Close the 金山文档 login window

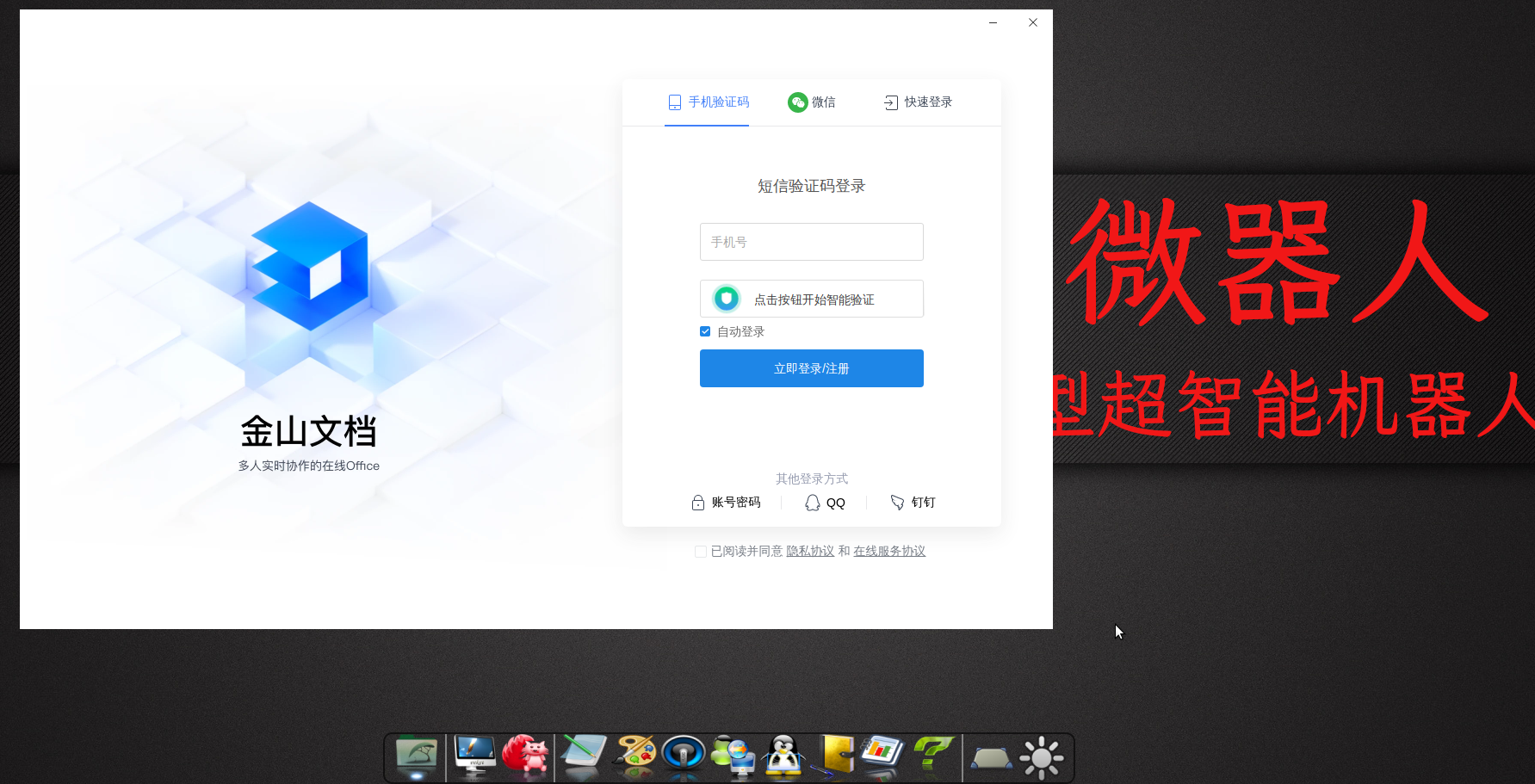tap(1033, 22)
